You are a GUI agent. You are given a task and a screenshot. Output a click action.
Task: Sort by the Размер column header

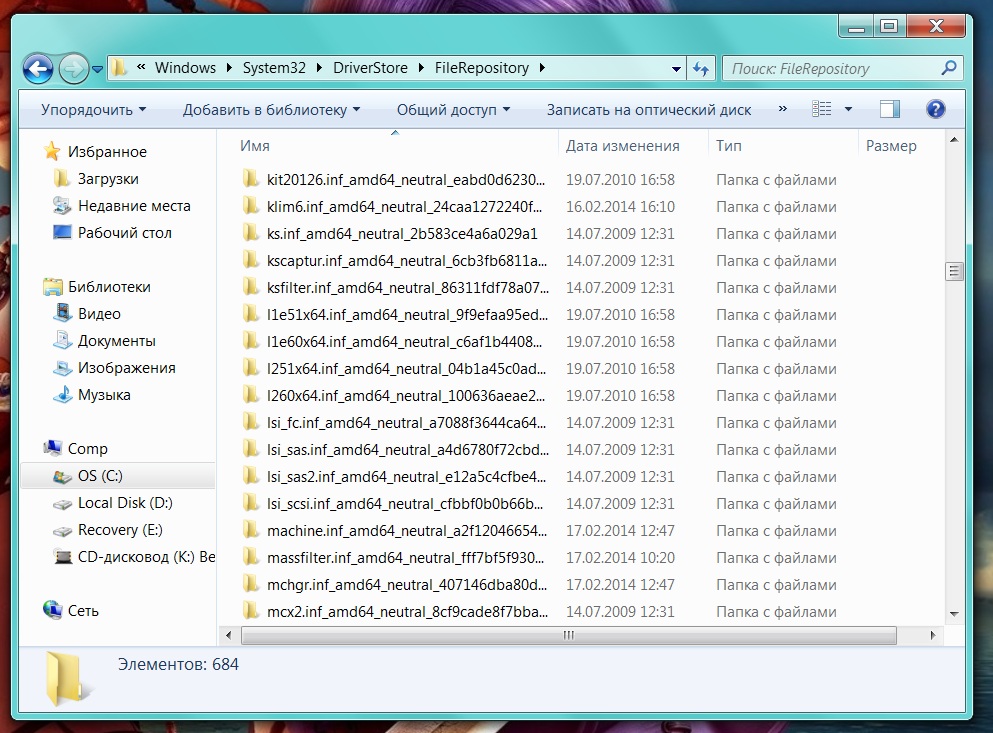point(891,146)
